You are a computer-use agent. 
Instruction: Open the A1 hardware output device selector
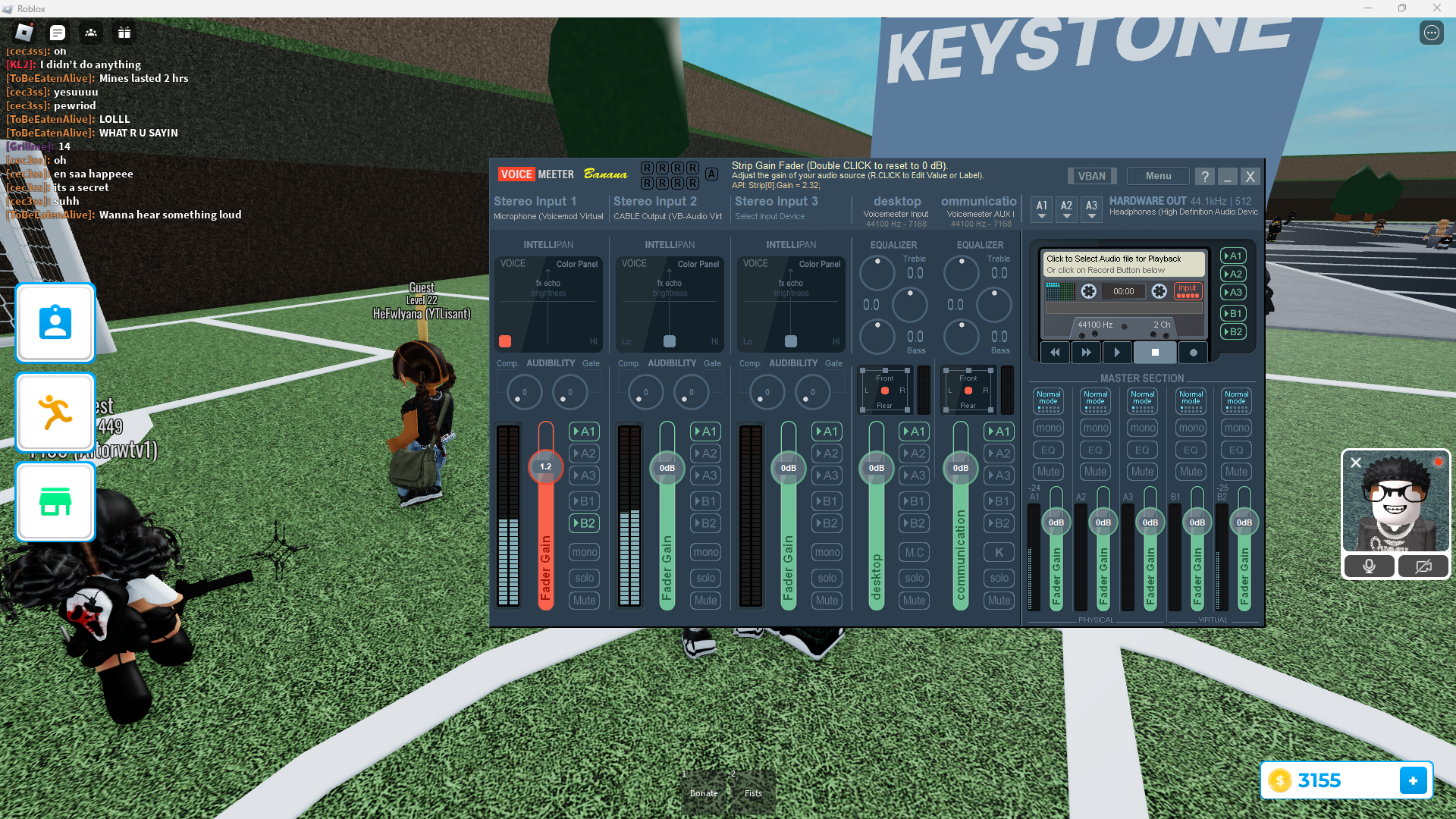coord(1042,209)
